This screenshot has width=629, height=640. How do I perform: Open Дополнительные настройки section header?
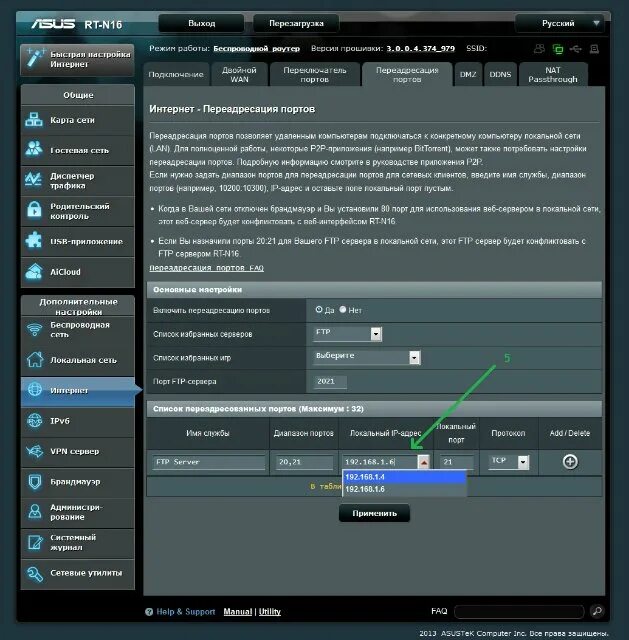[78, 306]
